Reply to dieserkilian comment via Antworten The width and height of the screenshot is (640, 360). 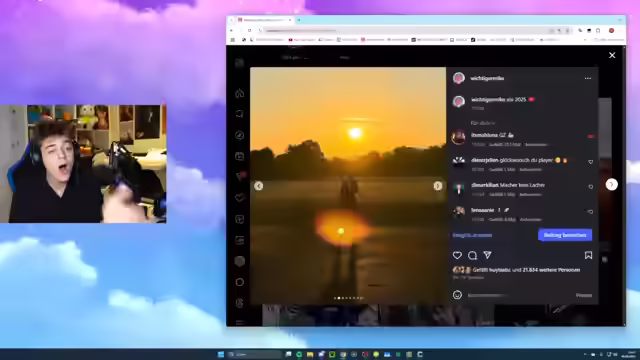point(531,194)
